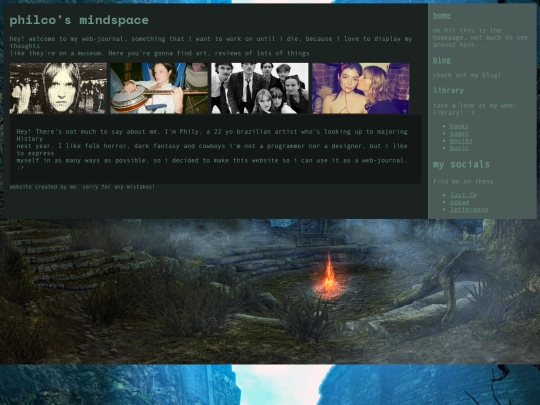Click the "hey! welcome to my web-journal" intro text
The height and width of the screenshot is (405, 540).
[x=211, y=46]
